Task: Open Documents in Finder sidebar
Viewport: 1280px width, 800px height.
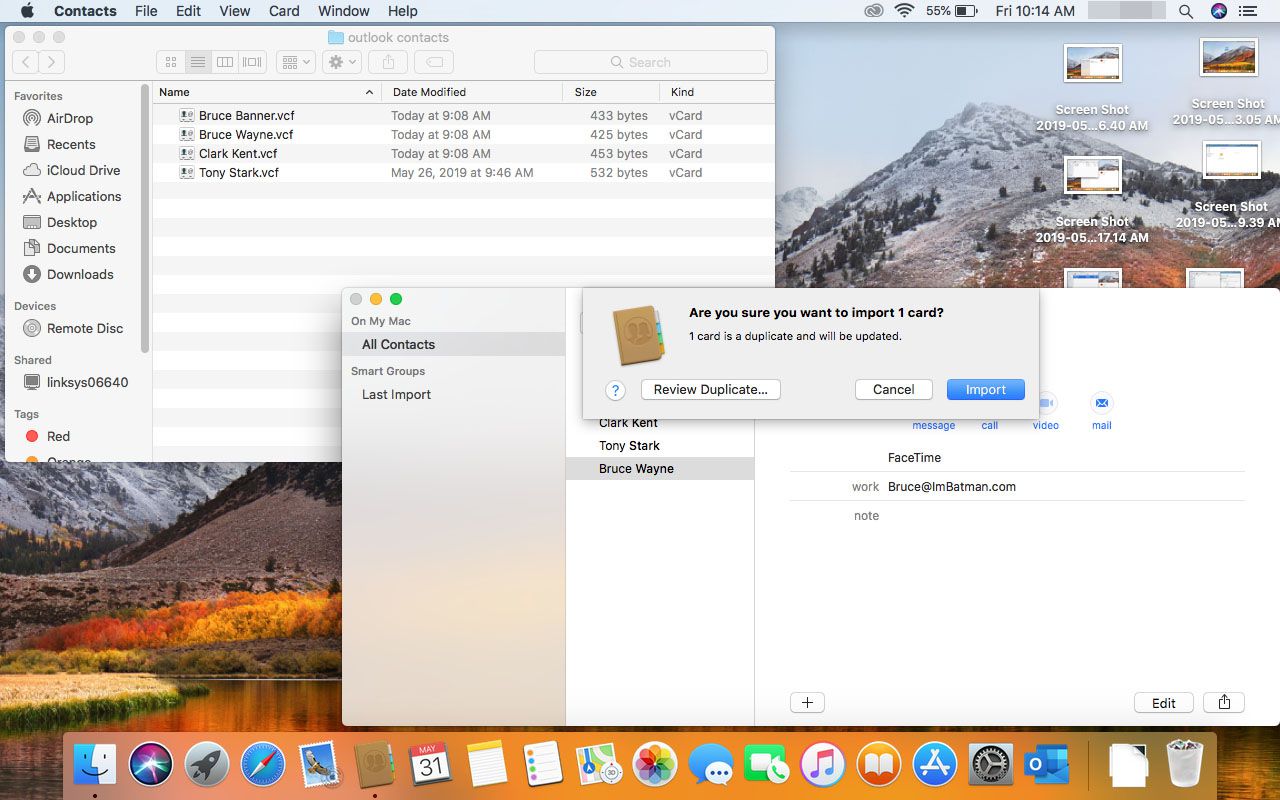Action: click(81, 248)
